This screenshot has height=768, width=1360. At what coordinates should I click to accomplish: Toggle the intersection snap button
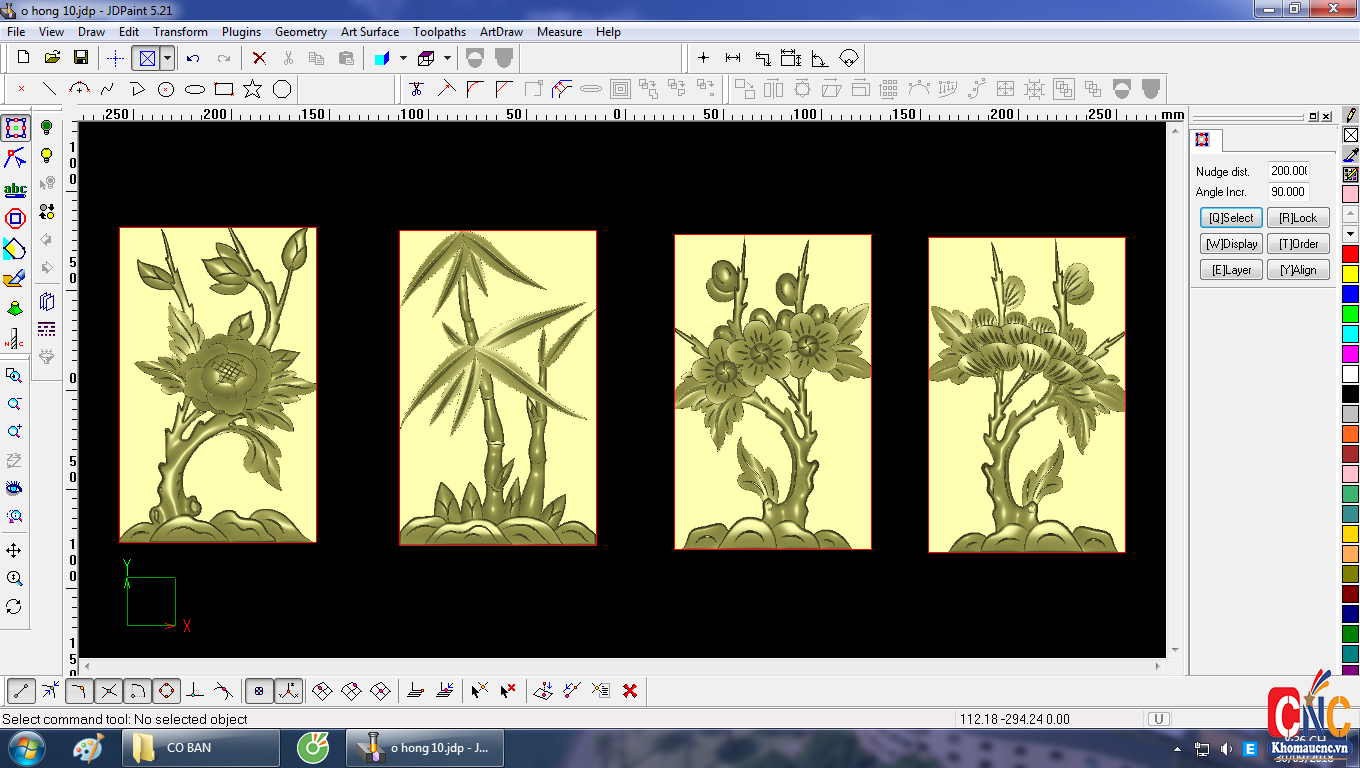109,690
